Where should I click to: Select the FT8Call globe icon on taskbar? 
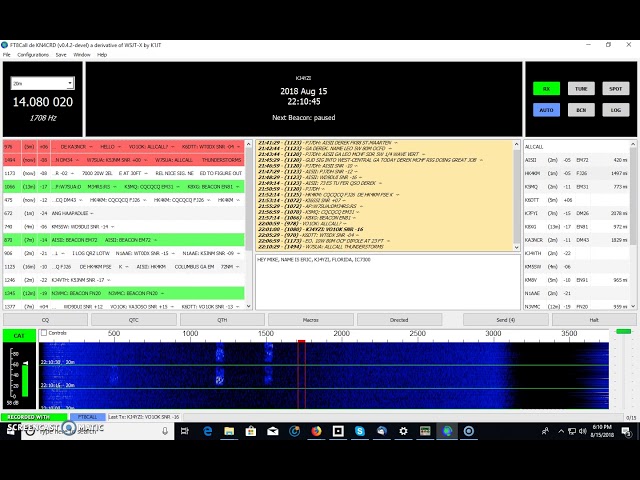pyautogui.click(x=447, y=431)
